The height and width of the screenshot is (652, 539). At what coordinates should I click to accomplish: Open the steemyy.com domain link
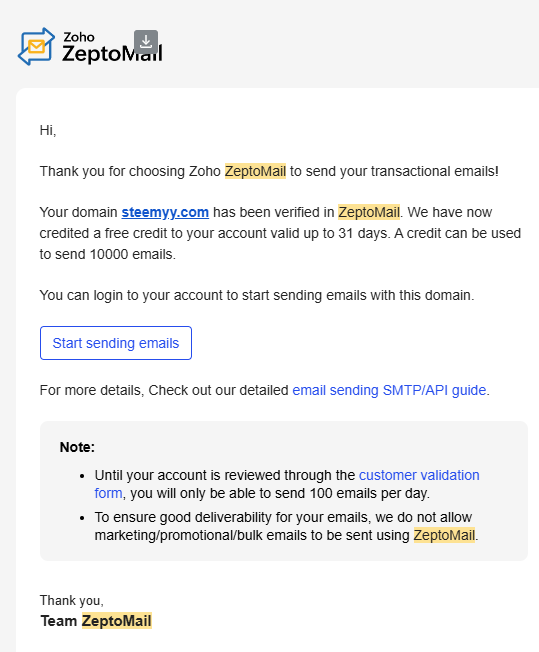pos(165,212)
